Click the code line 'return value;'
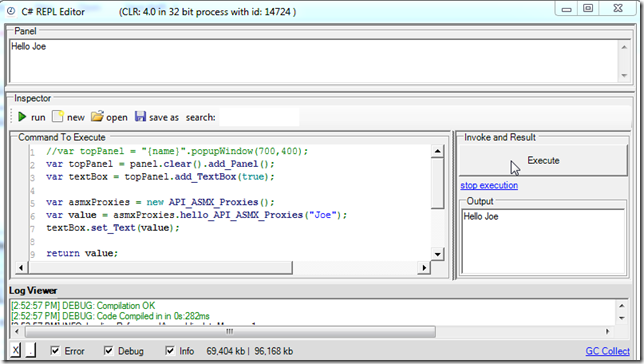 pos(82,253)
